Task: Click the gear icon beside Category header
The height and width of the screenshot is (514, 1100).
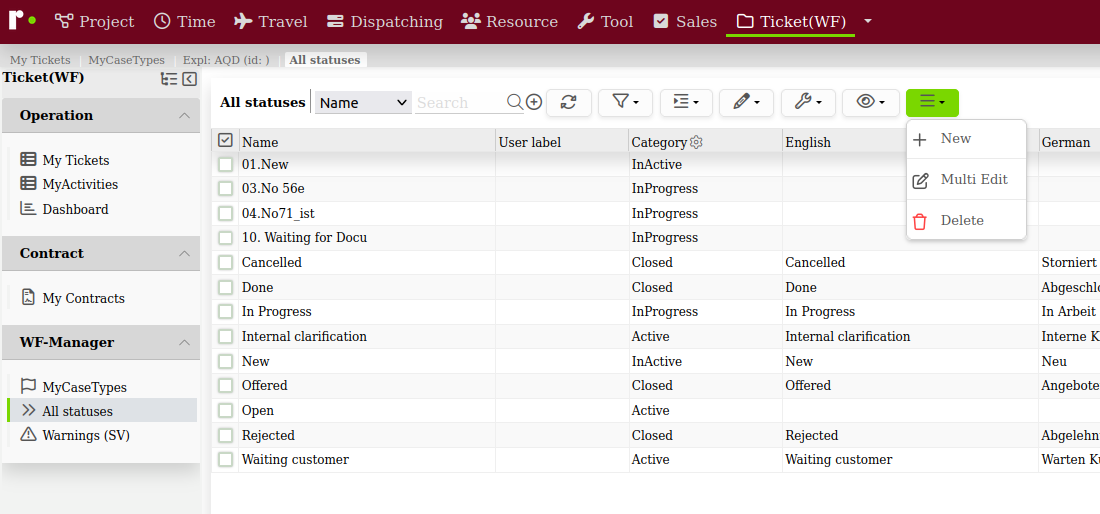Action: point(696,142)
